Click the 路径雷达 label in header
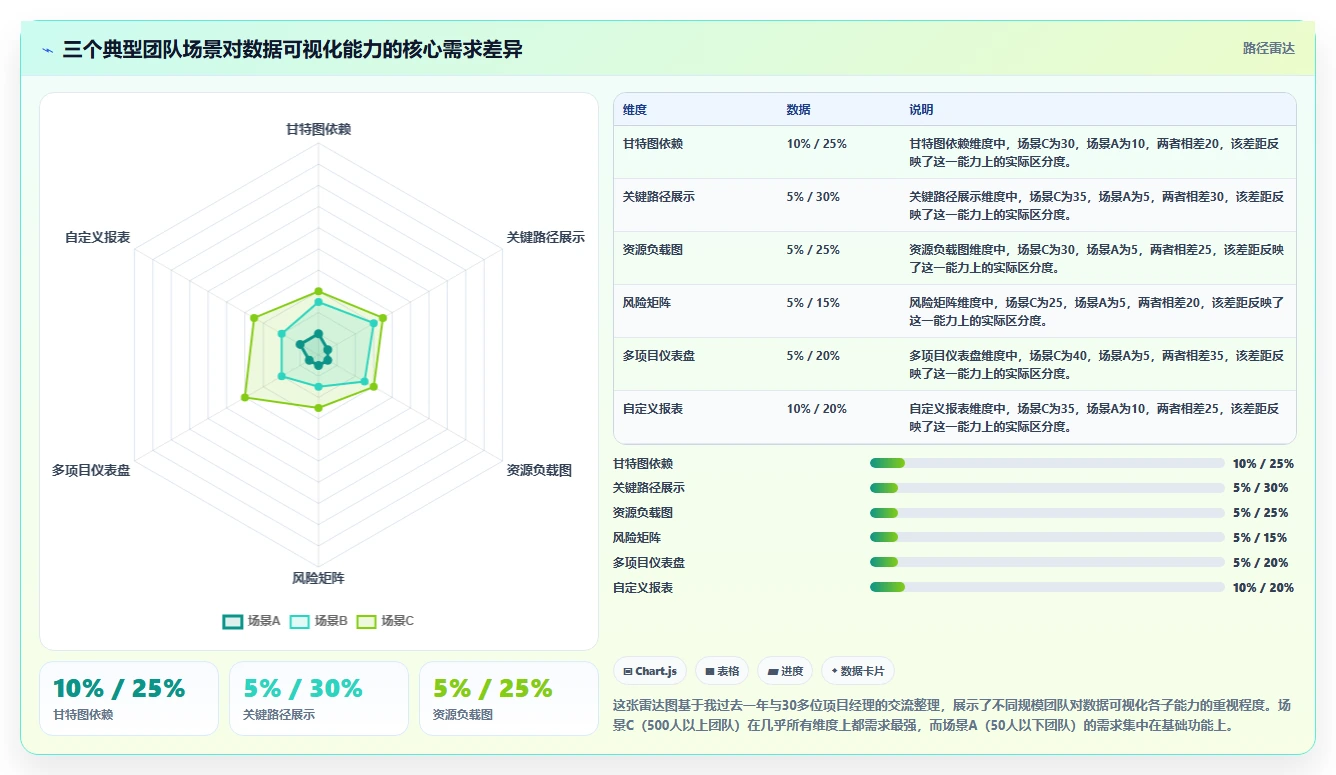Viewport: 1336px width, 775px height. click(x=1268, y=48)
